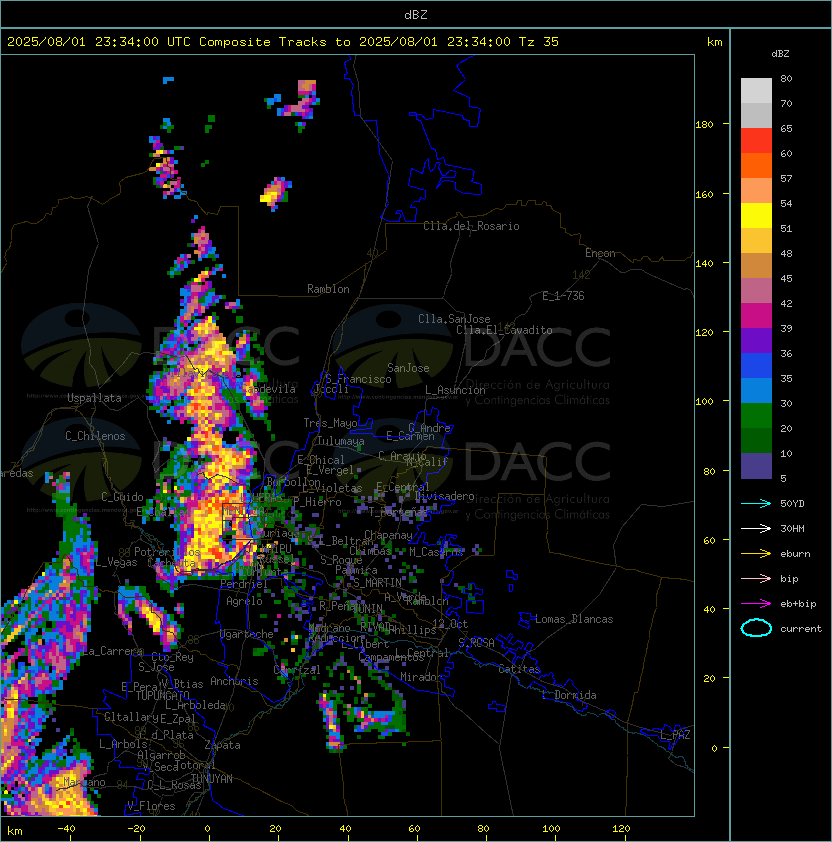Screen dimensions: 832x842
Task: Click the Mirador map label
Action: coord(422,677)
